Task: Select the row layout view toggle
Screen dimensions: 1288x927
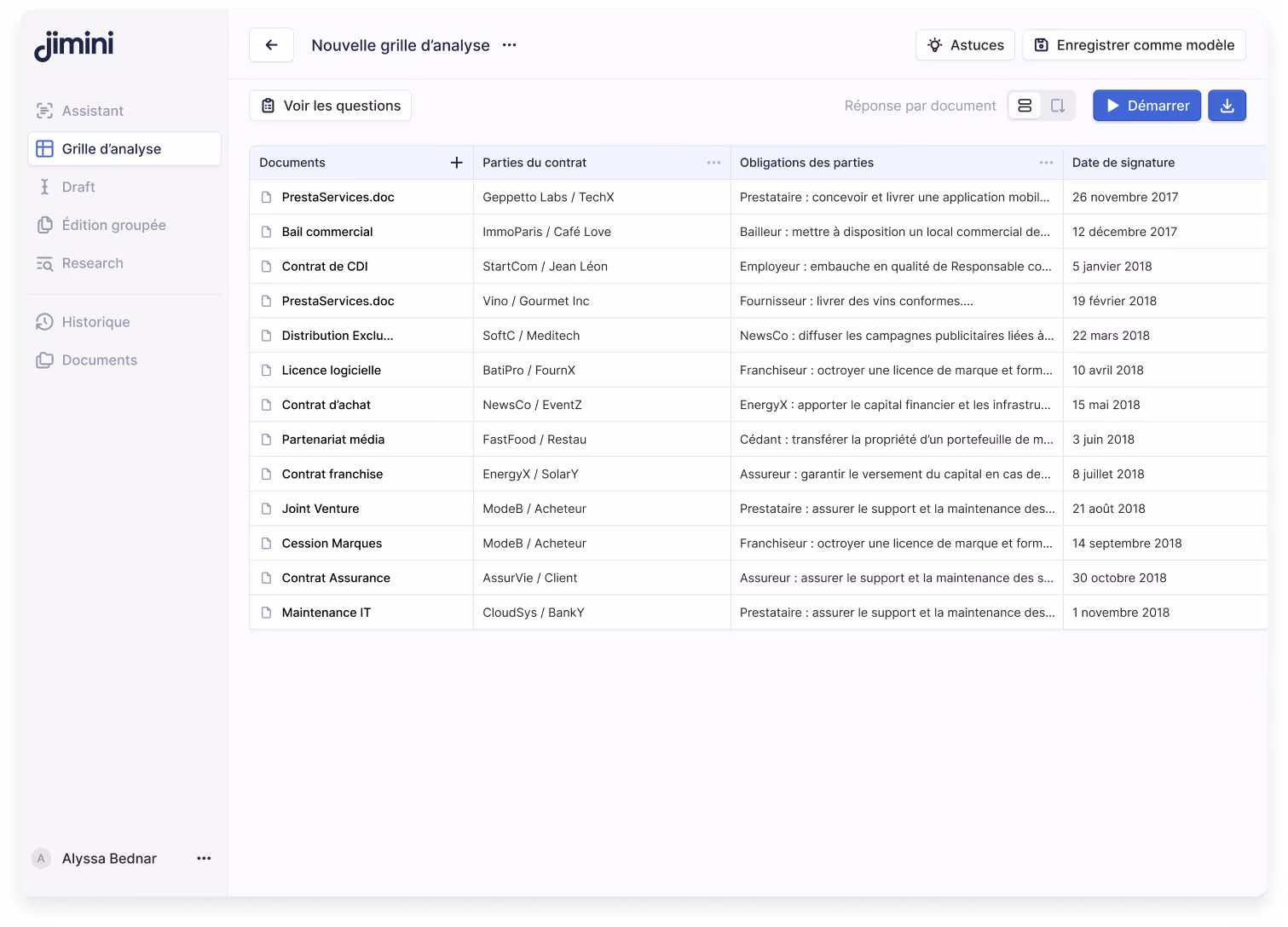Action: [x=1024, y=105]
